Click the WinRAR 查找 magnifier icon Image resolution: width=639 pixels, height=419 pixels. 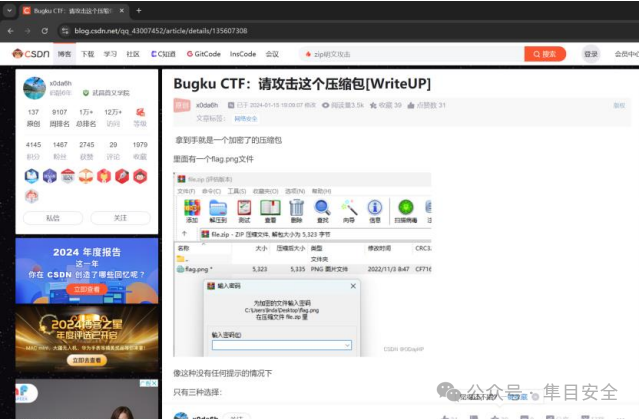coord(322,211)
